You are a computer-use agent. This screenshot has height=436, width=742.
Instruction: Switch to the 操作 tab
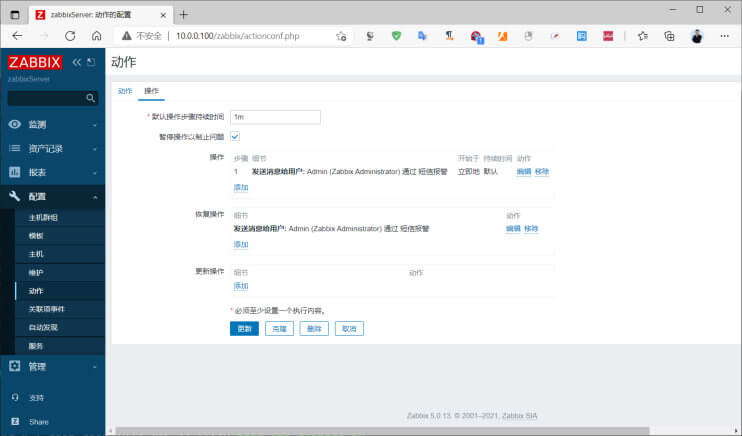151,91
